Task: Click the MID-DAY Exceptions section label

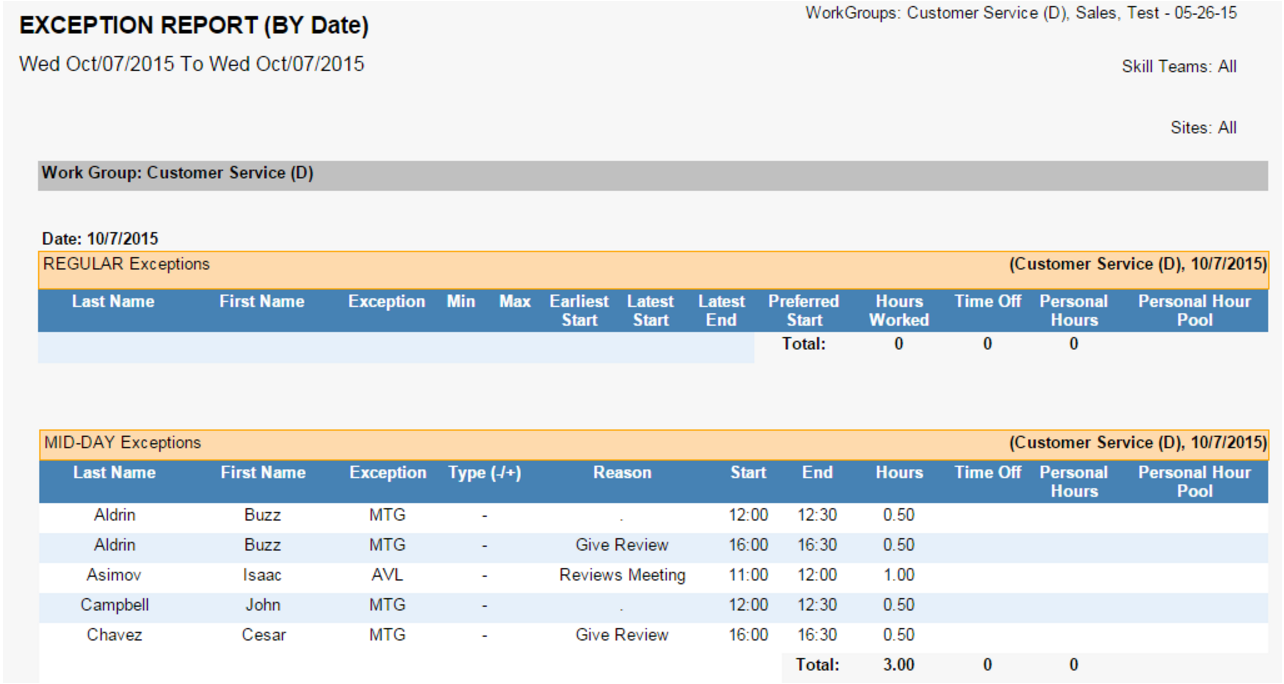Action: click(x=123, y=443)
